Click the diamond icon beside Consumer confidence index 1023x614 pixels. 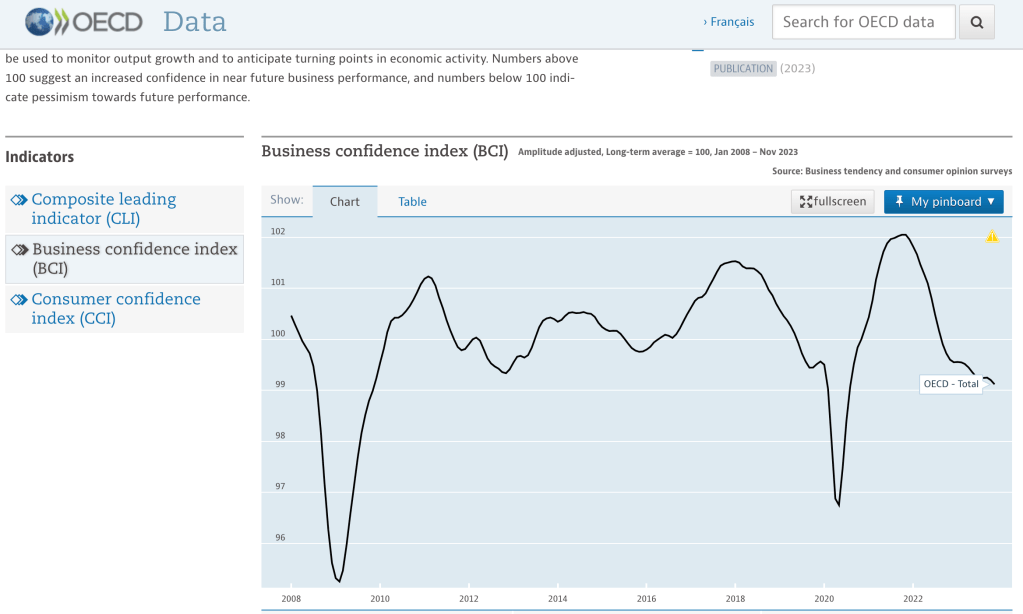[20, 299]
